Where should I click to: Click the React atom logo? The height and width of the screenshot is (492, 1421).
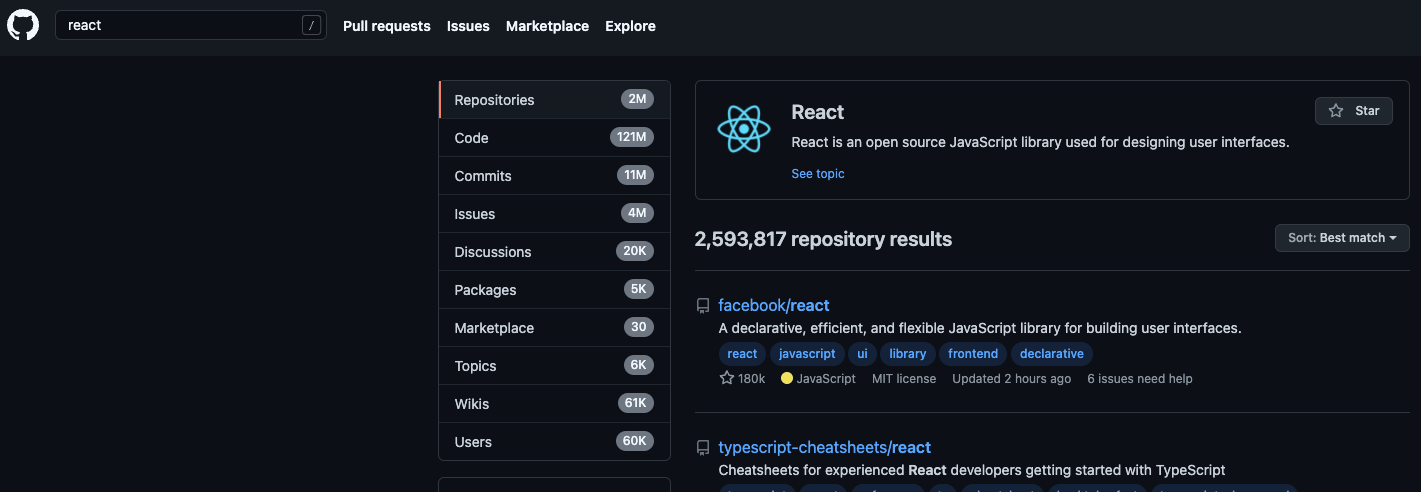coord(743,129)
